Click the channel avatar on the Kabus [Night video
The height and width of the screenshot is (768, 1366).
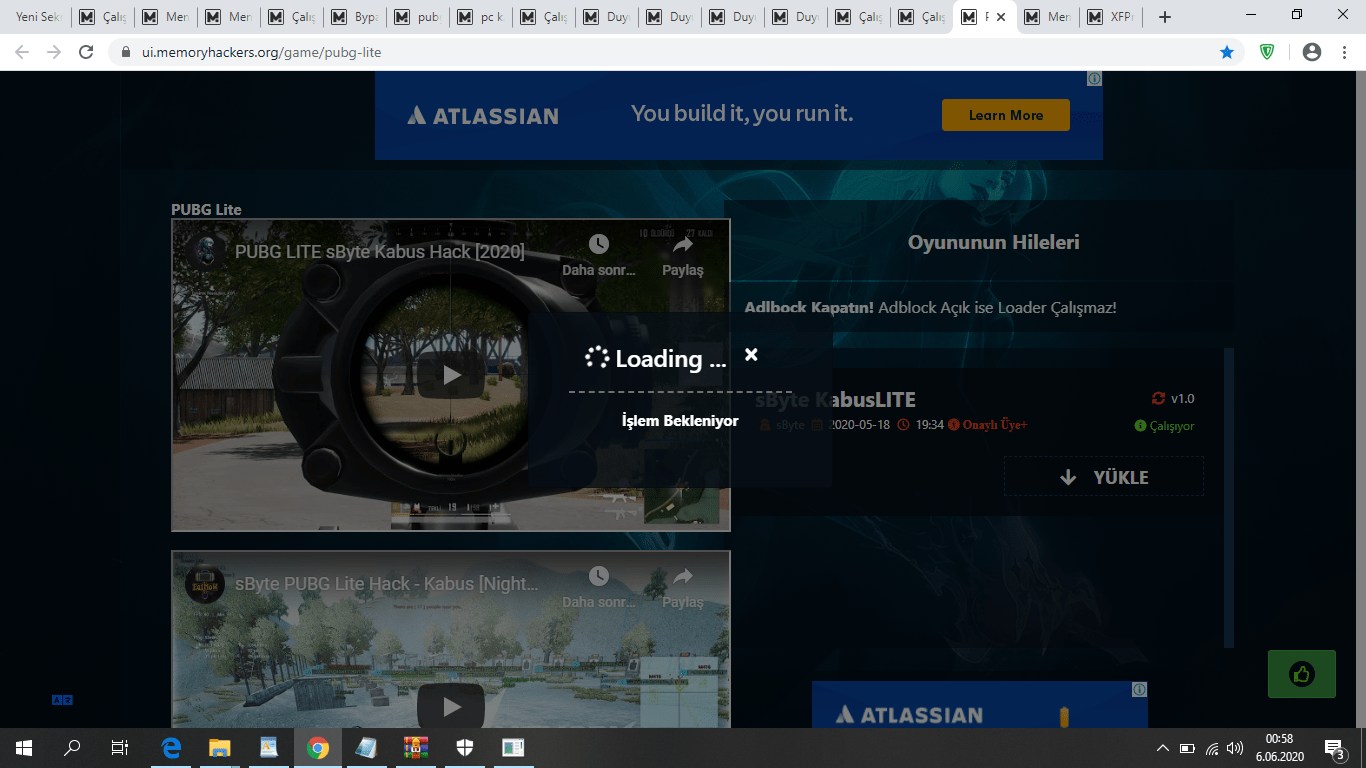pos(204,584)
